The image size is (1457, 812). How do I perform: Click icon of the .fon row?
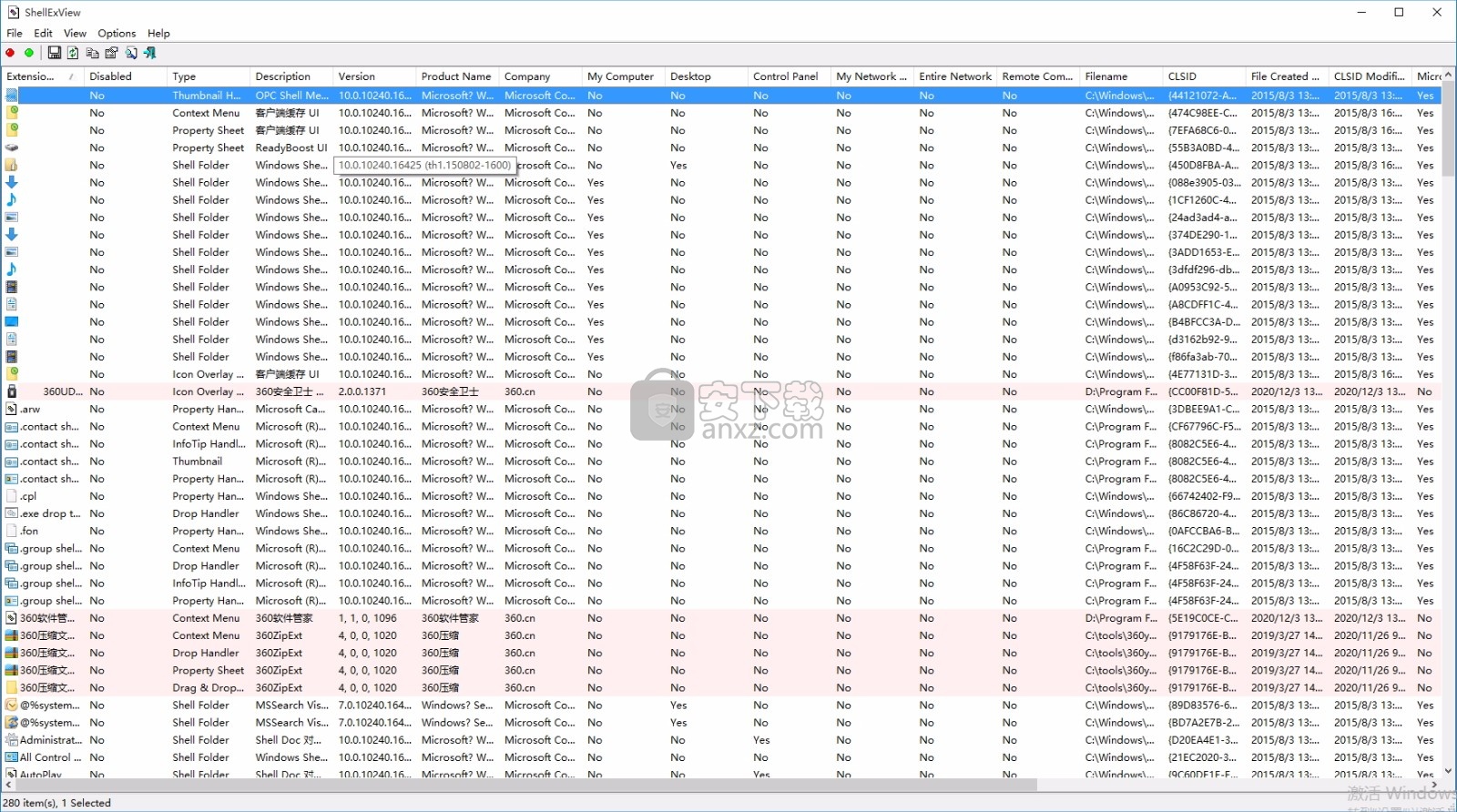coord(12,531)
